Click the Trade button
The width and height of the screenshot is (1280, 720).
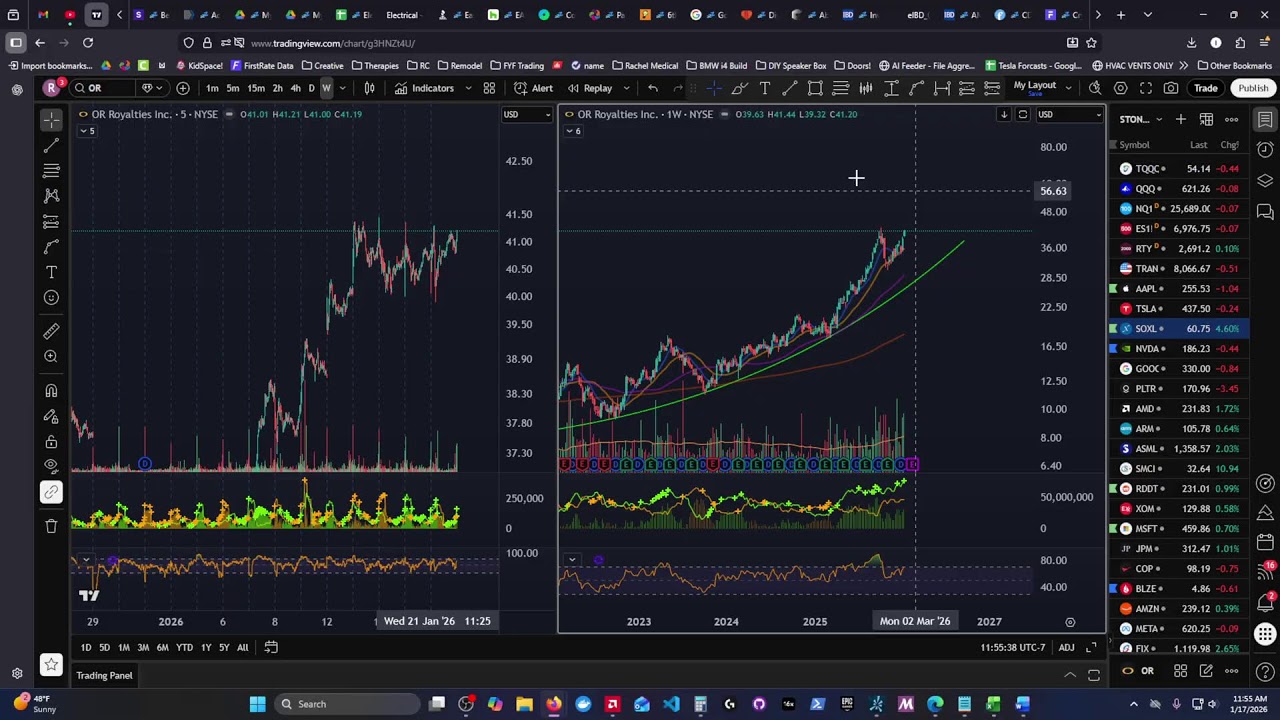(1205, 88)
